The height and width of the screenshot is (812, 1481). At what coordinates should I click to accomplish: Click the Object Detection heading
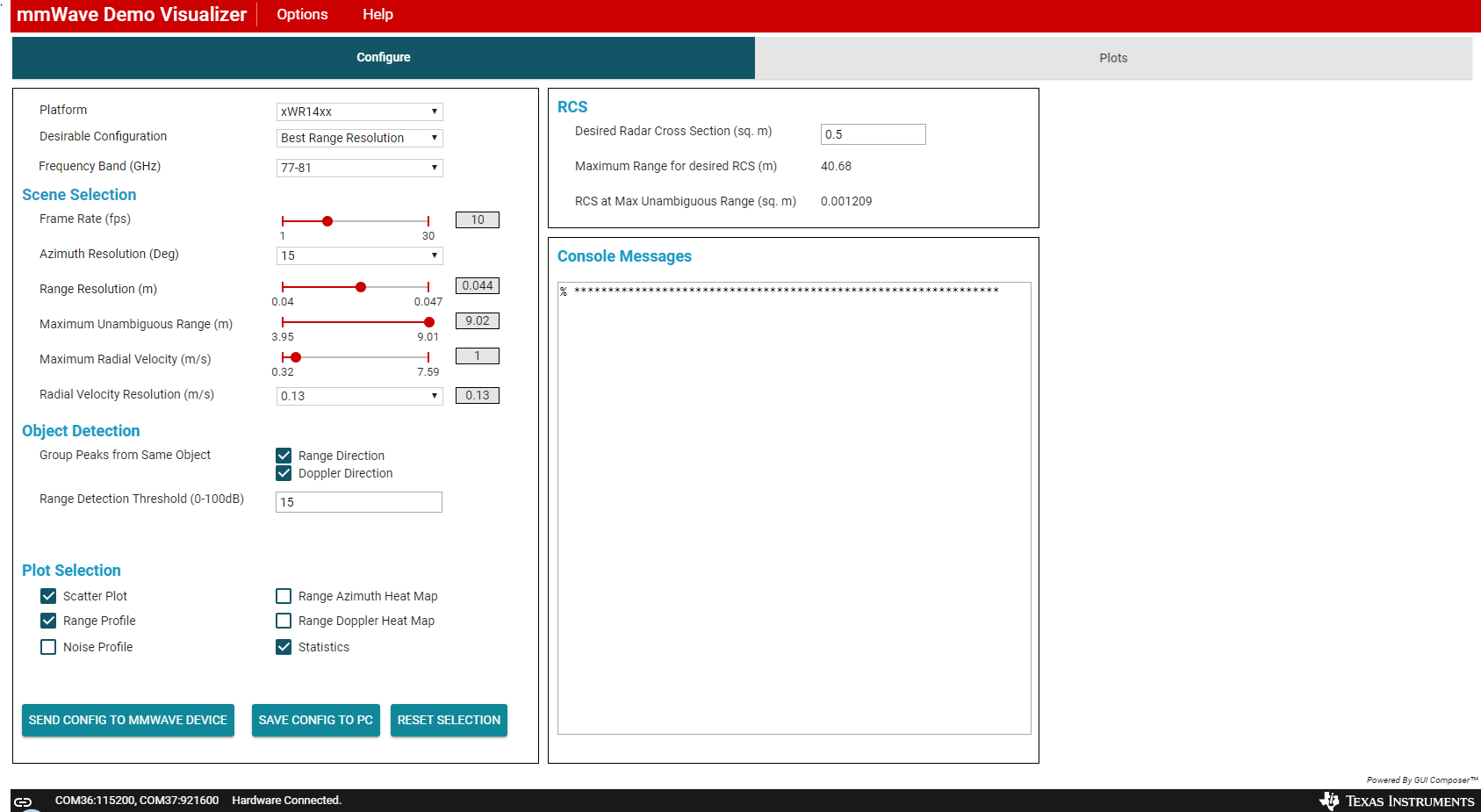[81, 431]
